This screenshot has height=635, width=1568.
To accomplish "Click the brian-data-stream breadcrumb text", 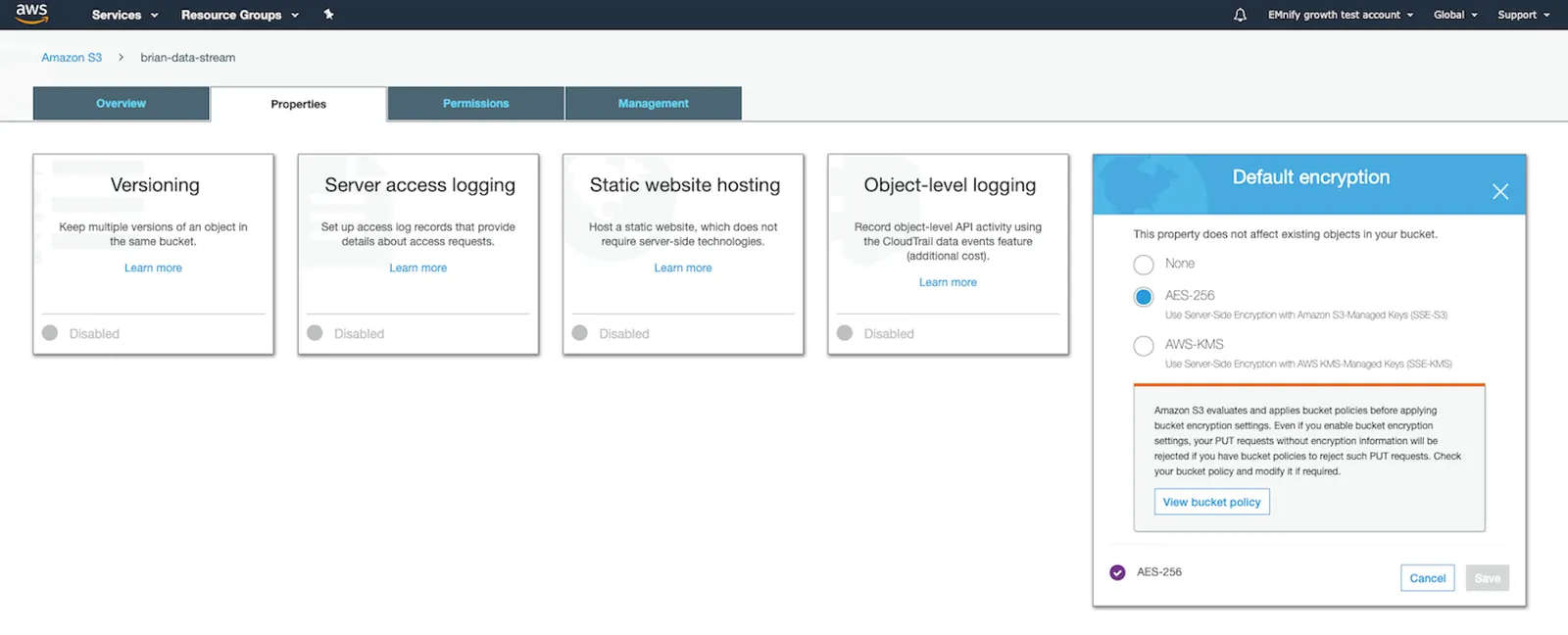I will coord(188,58).
